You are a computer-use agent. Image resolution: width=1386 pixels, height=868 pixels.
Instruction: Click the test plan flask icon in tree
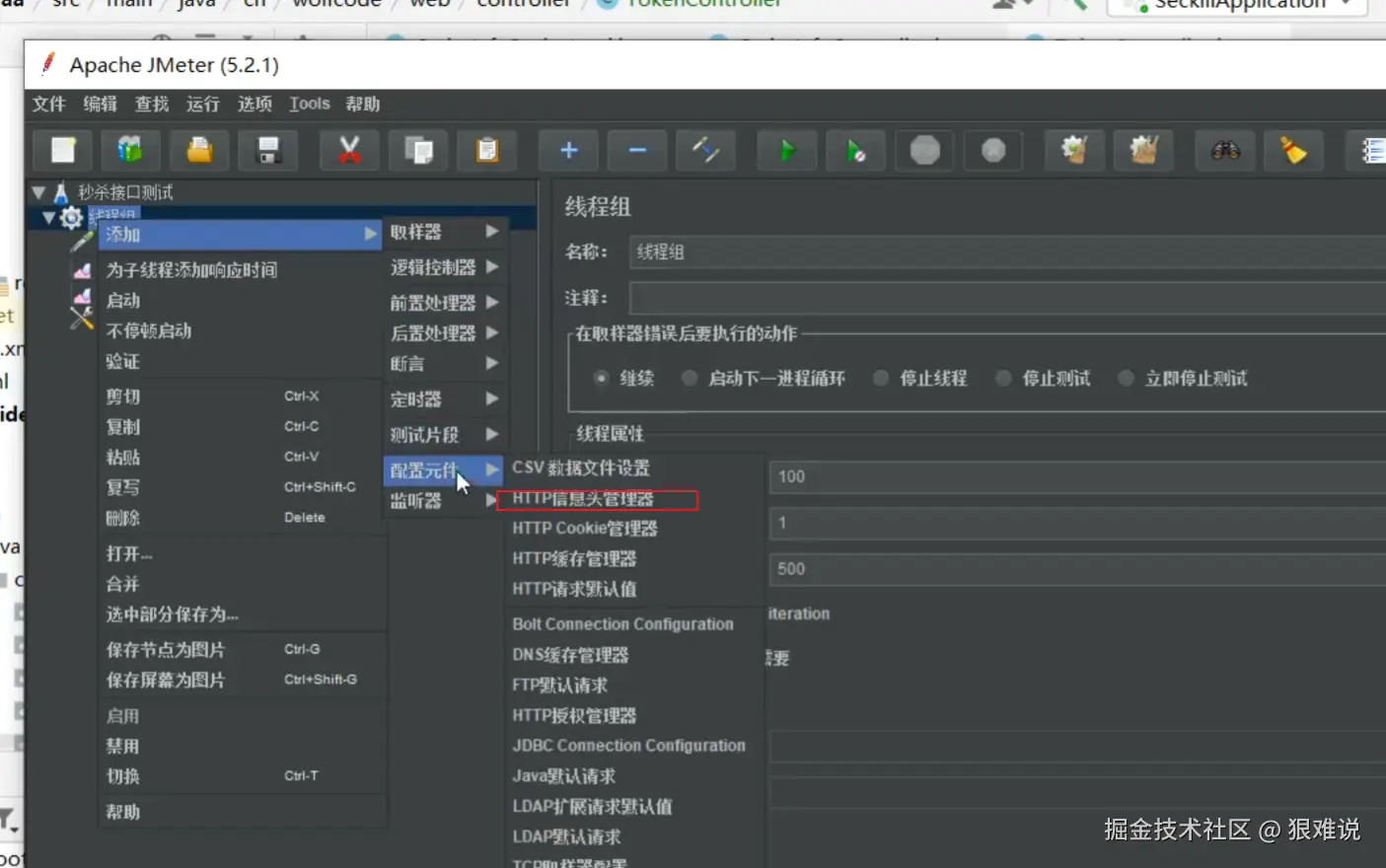tap(60, 192)
